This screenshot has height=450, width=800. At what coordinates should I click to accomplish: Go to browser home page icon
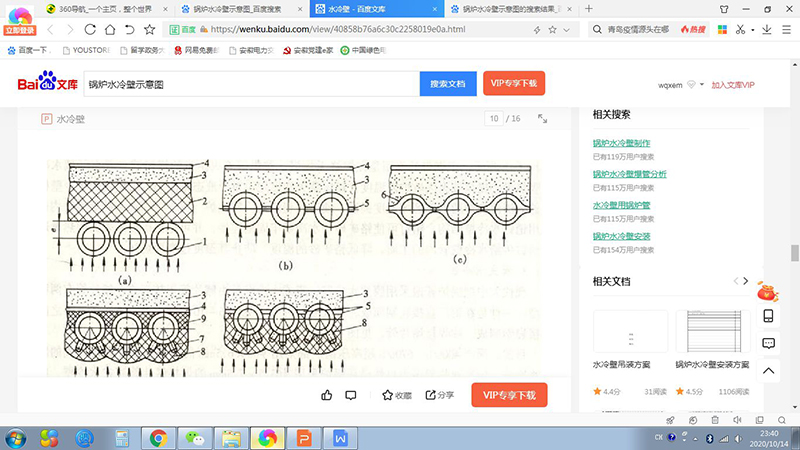(x=112, y=29)
